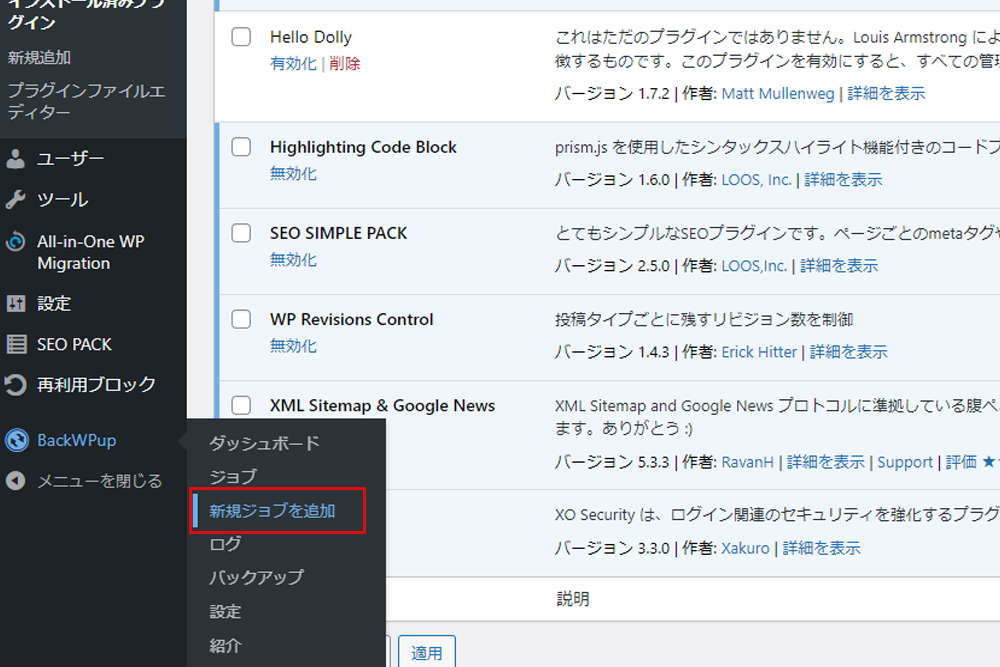Open ユーザー menu in sidebar
This screenshot has height=667, width=1000.
point(70,159)
